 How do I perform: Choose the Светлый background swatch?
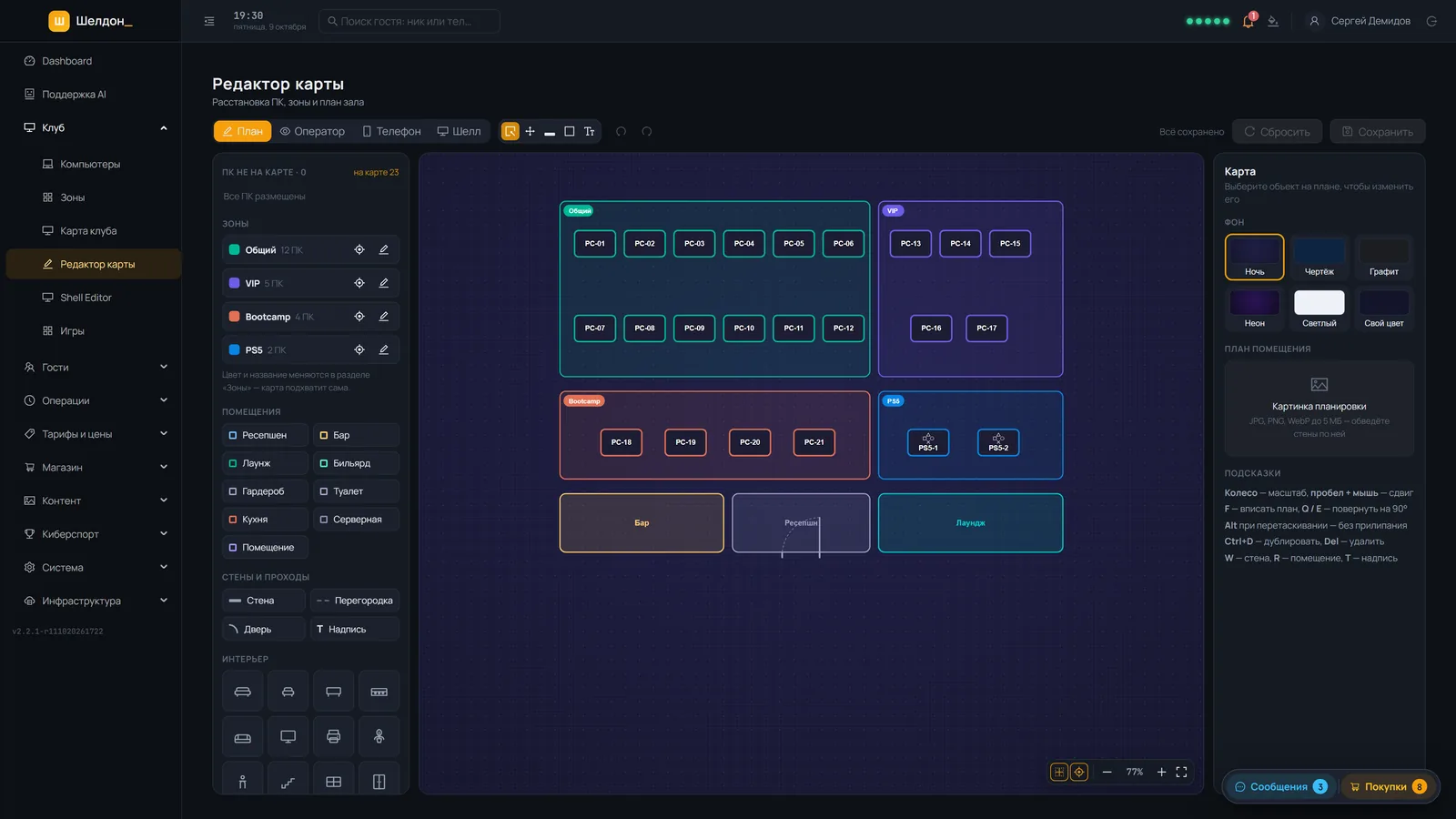tap(1319, 309)
